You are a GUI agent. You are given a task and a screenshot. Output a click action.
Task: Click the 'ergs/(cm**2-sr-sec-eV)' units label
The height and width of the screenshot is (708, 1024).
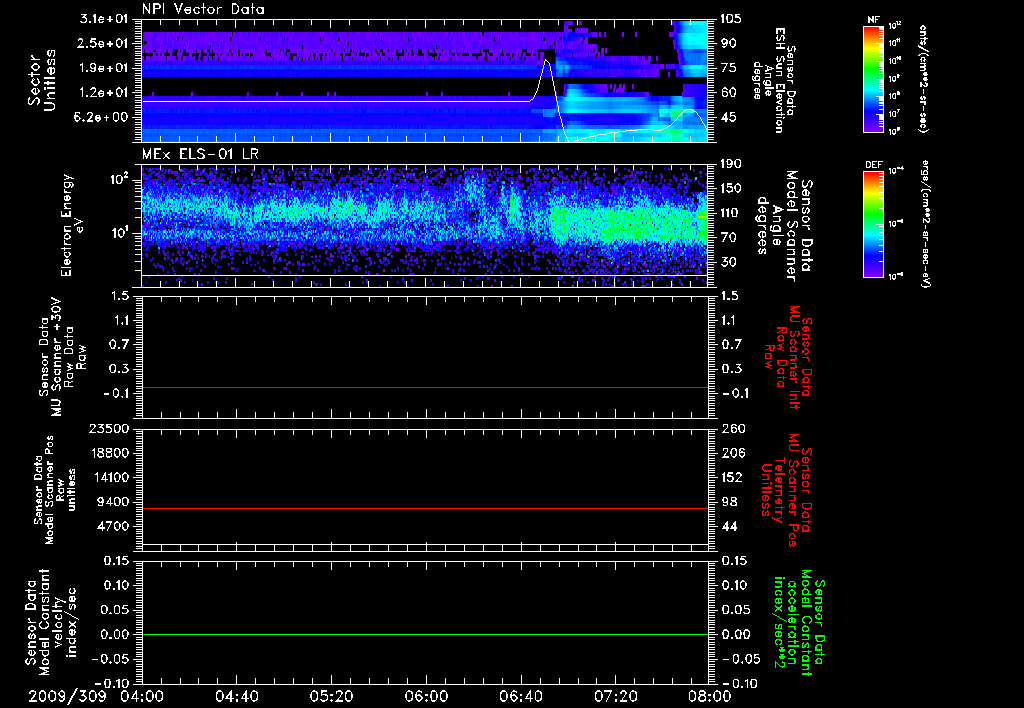(x=925, y=224)
